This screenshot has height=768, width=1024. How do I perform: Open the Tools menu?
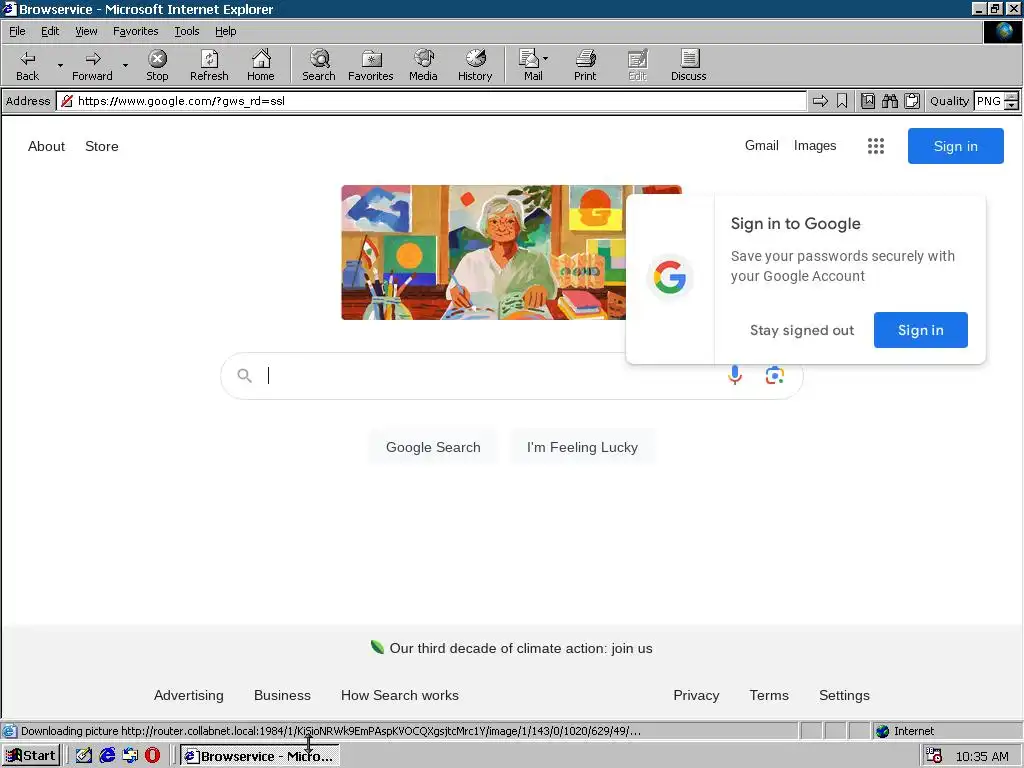click(x=186, y=31)
